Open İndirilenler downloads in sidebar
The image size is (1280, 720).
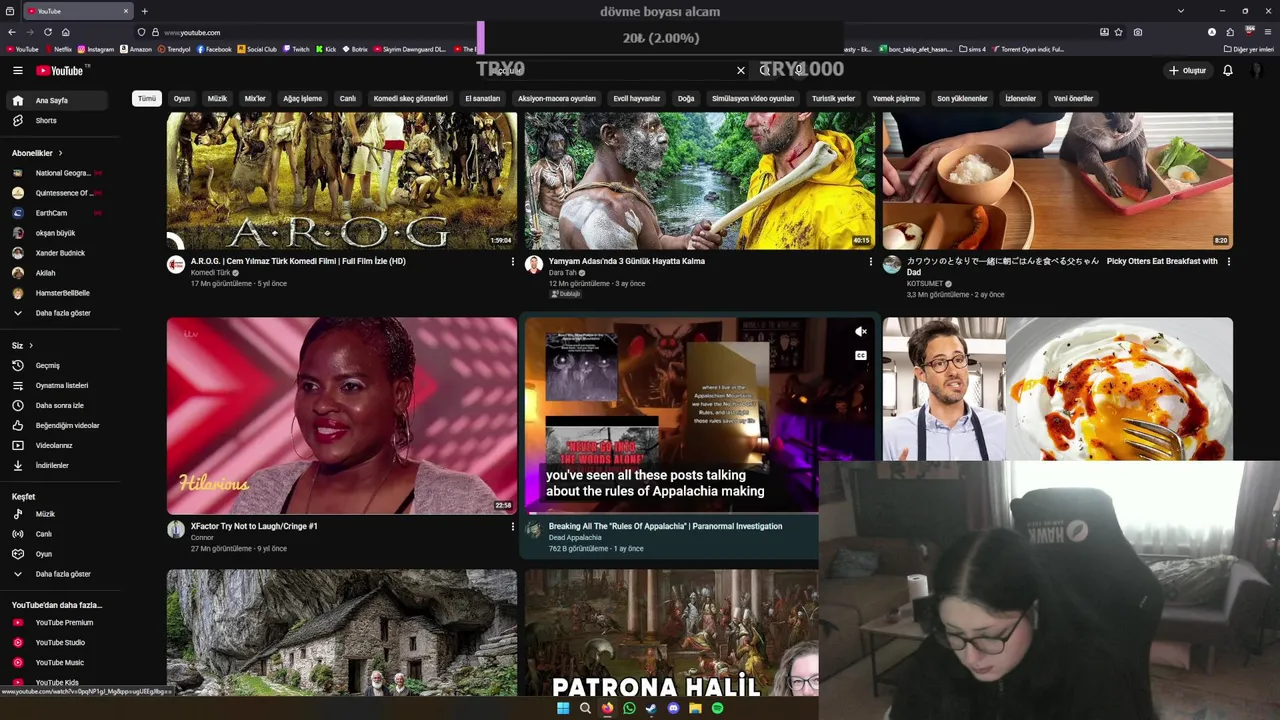tap(58, 465)
